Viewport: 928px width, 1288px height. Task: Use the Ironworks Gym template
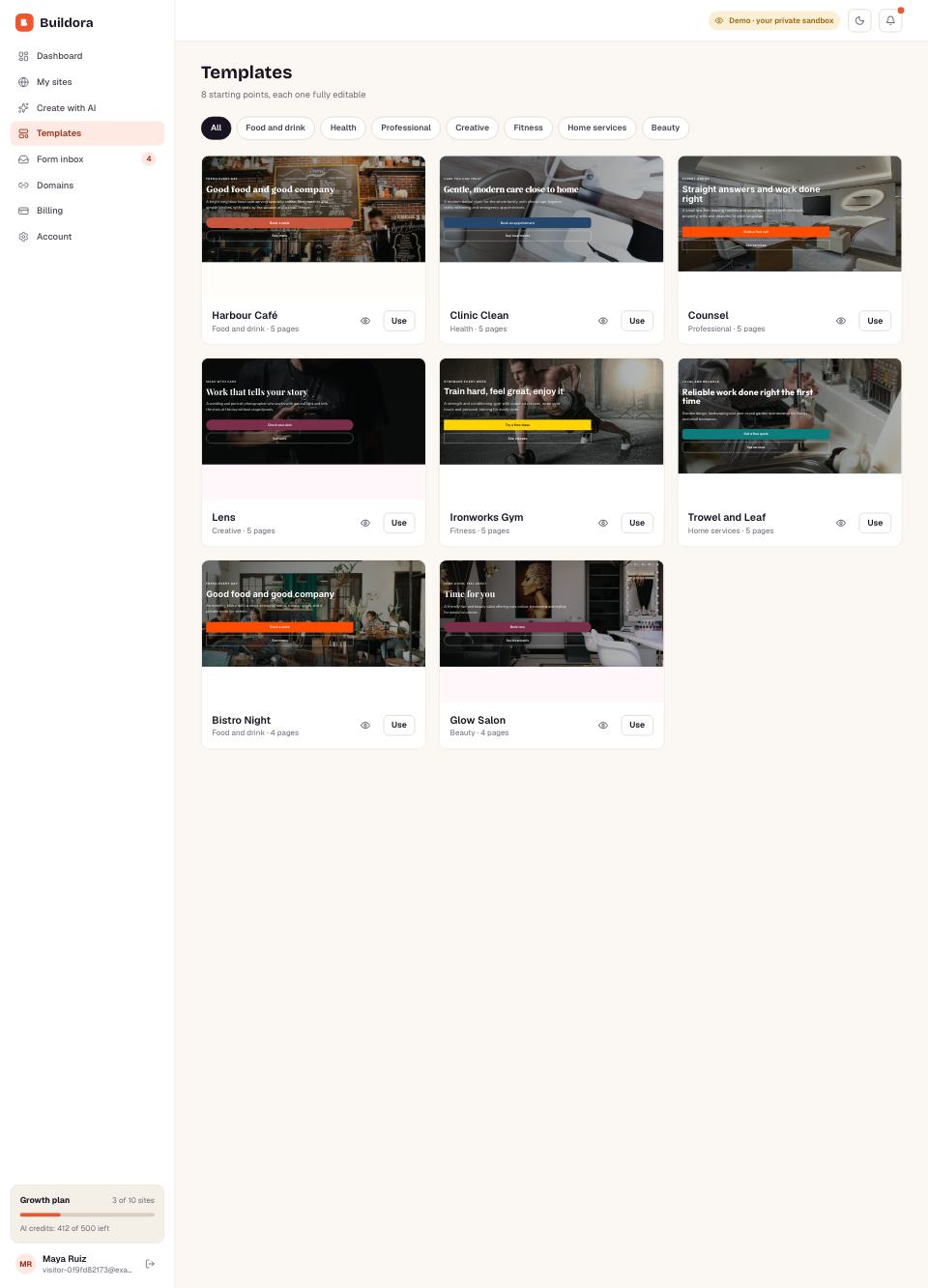coord(637,523)
